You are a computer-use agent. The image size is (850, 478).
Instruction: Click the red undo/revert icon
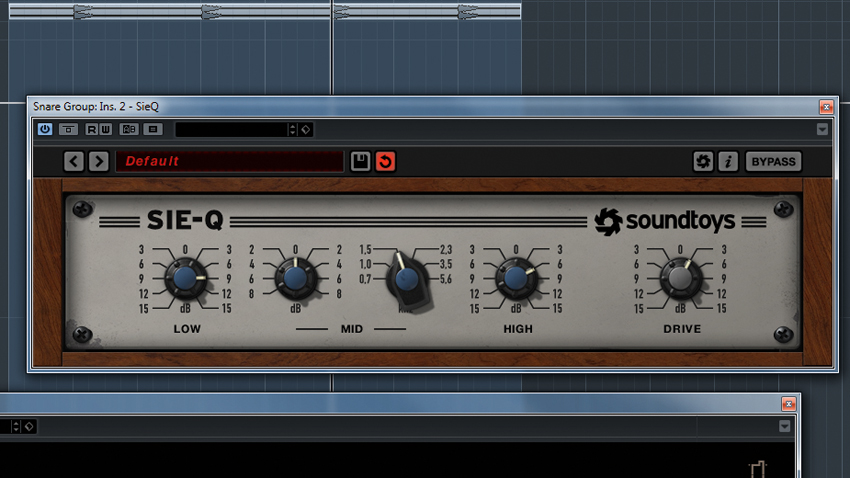coord(385,161)
